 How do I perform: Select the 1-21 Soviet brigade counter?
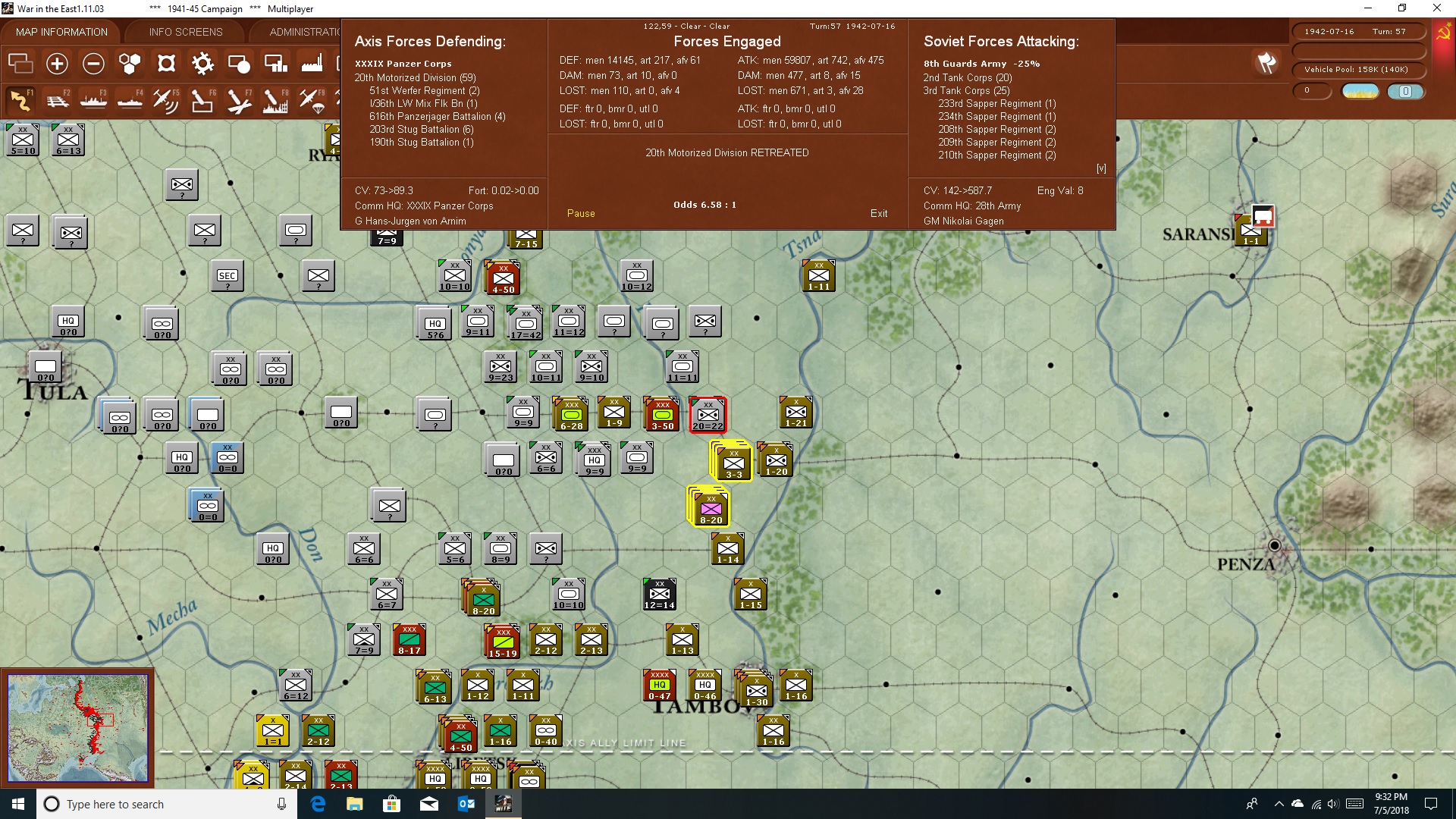pyautogui.click(x=795, y=412)
